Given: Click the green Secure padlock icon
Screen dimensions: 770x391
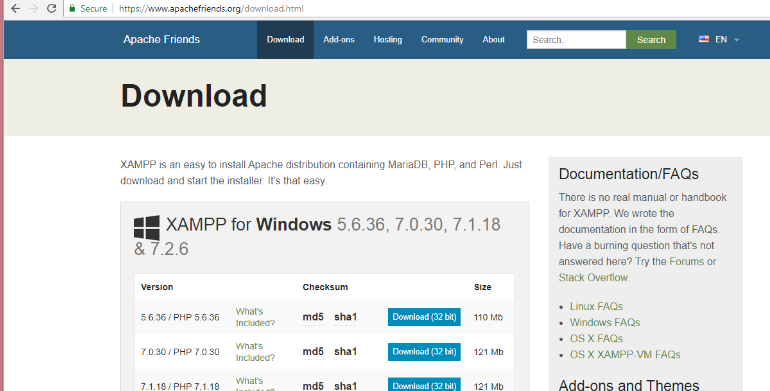Looking at the screenshot, I should point(72,8).
